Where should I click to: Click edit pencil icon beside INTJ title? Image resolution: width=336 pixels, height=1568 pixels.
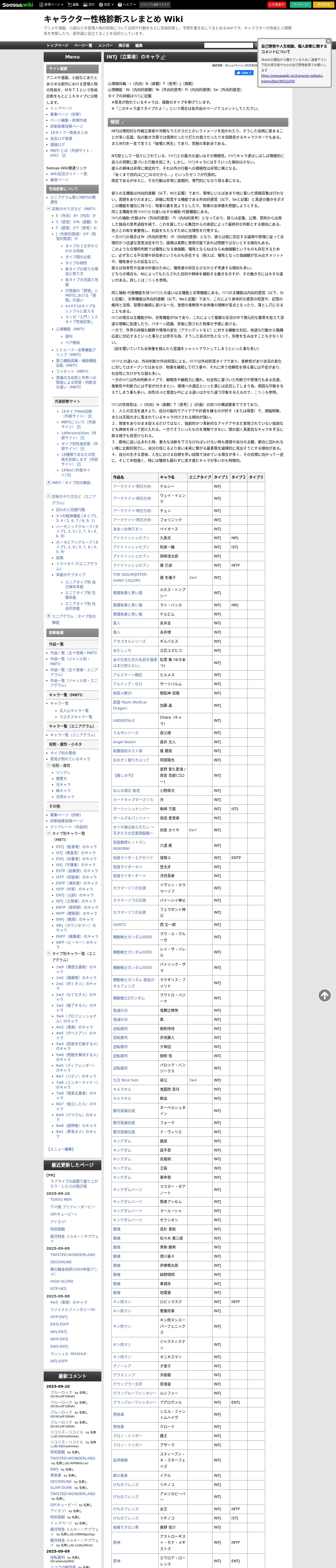click(163, 57)
